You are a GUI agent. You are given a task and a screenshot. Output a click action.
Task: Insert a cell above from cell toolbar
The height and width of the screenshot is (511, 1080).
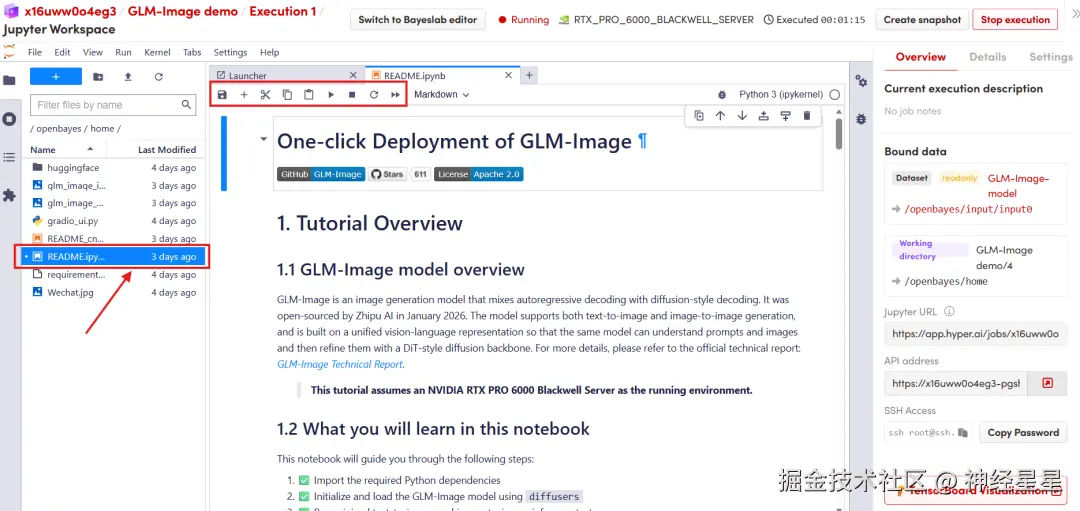763,116
